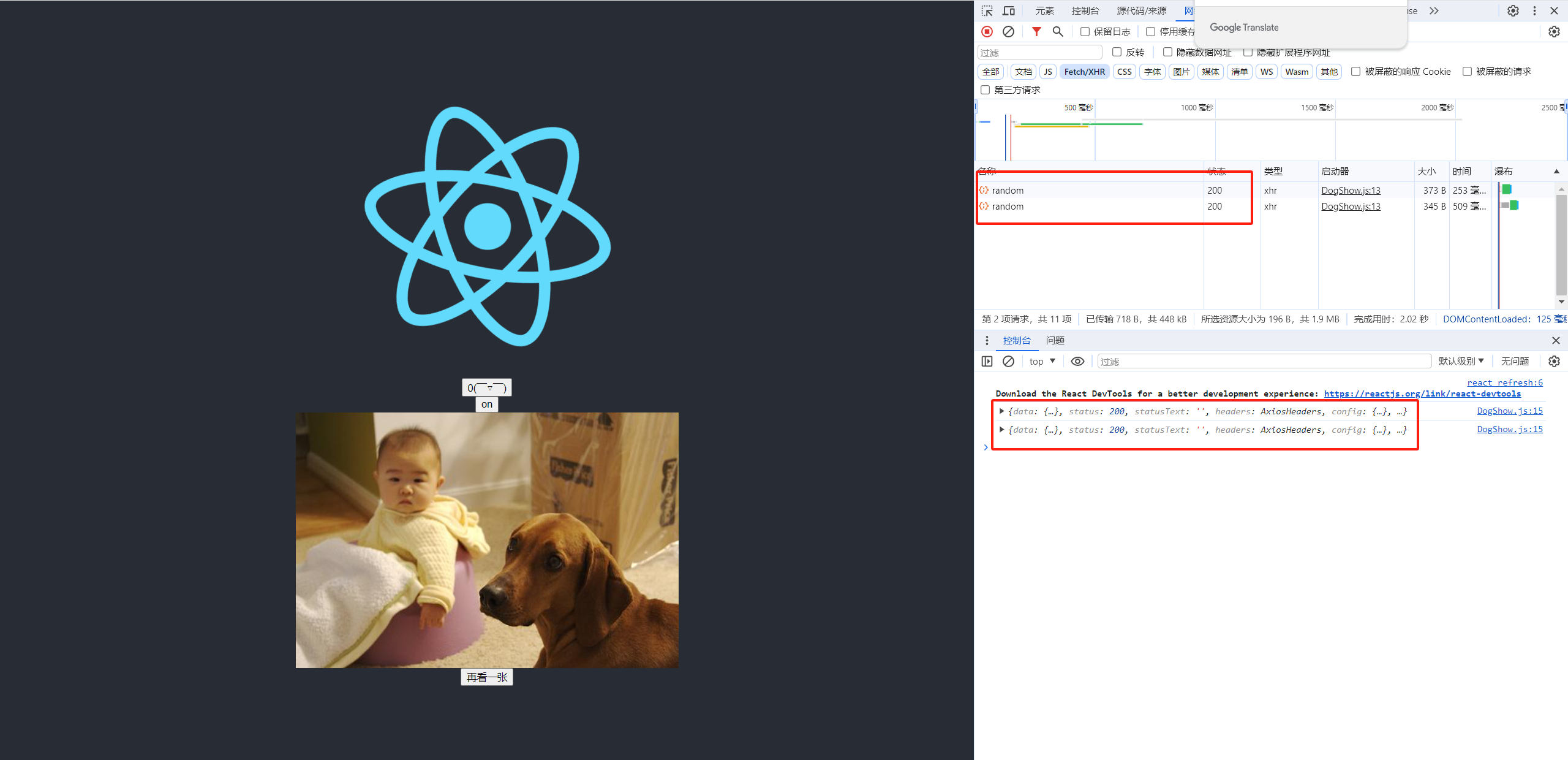Filter by 其他 request type

coord(1329,72)
